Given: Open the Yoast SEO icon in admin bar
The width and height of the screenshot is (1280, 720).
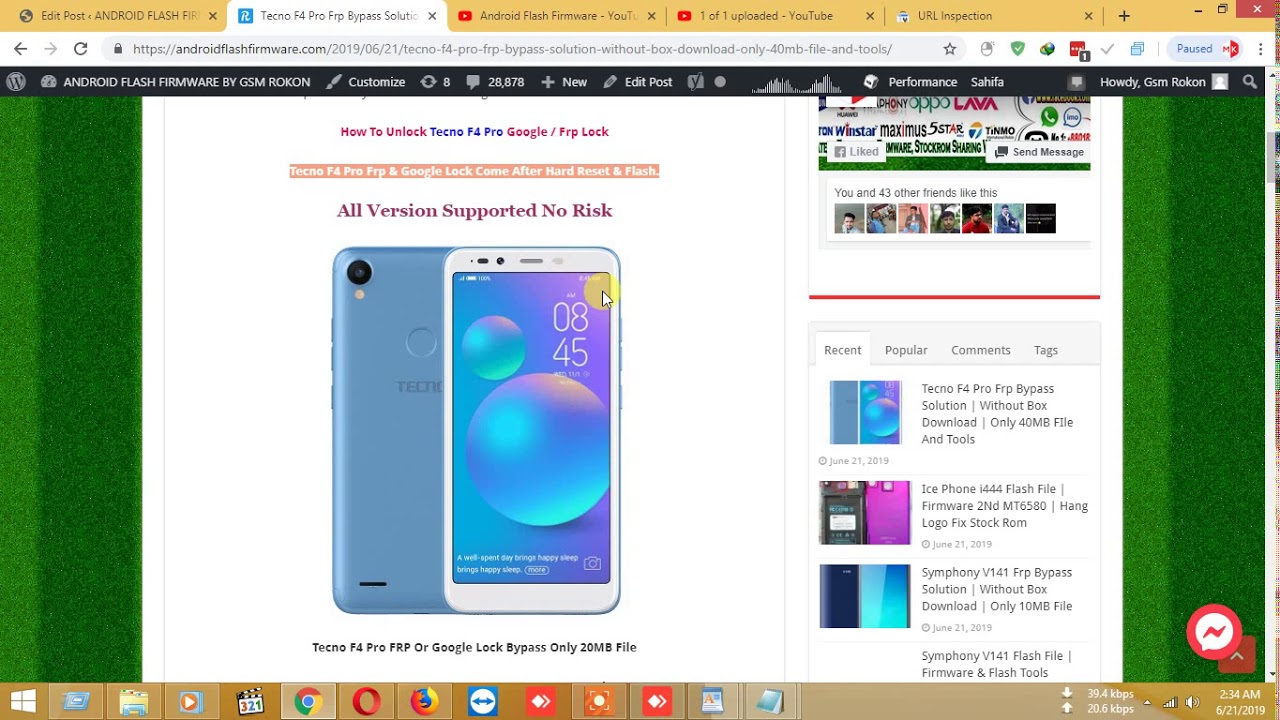Looking at the screenshot, I should coord(696,82).
